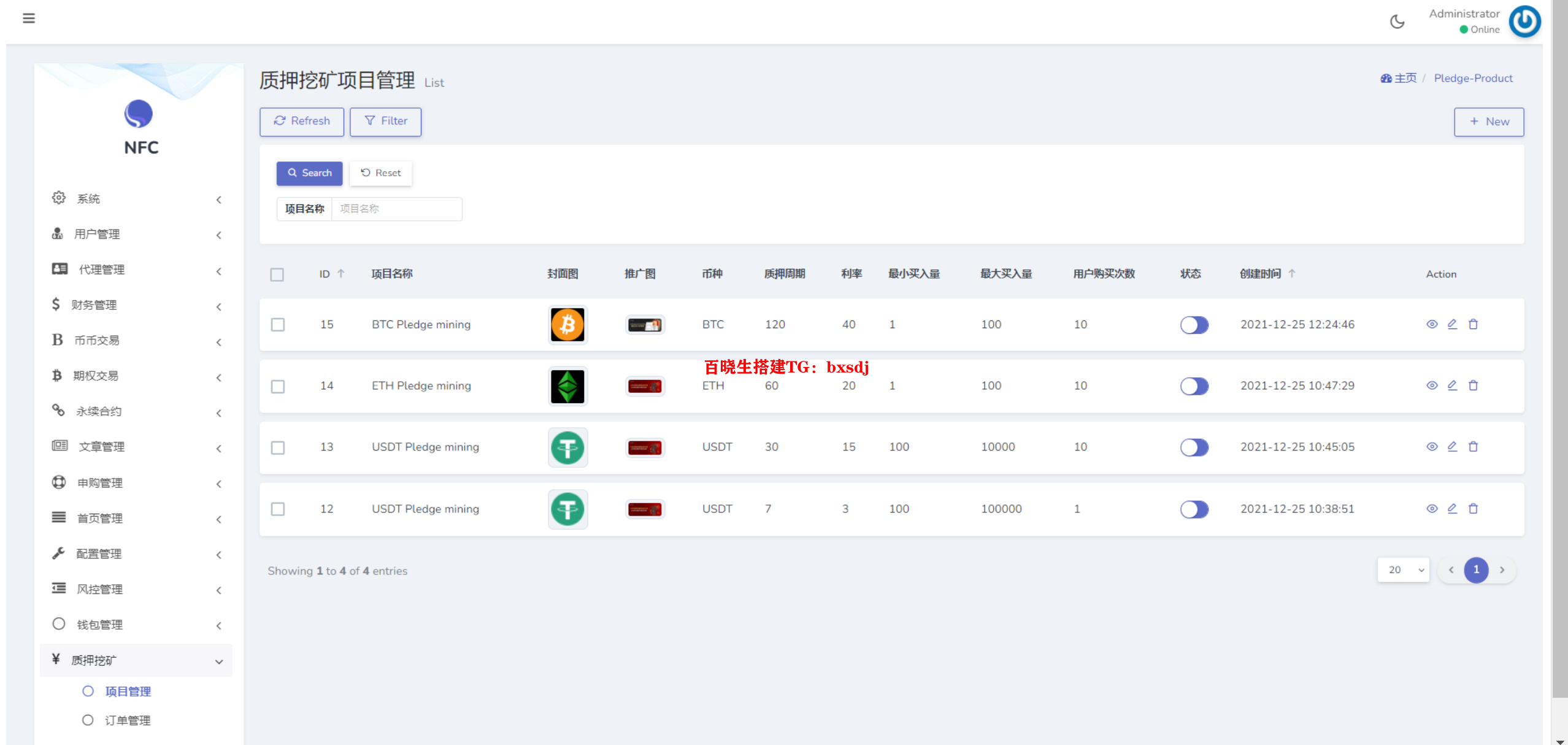Open the page size dropdown showing 20

pos(1404,570)
